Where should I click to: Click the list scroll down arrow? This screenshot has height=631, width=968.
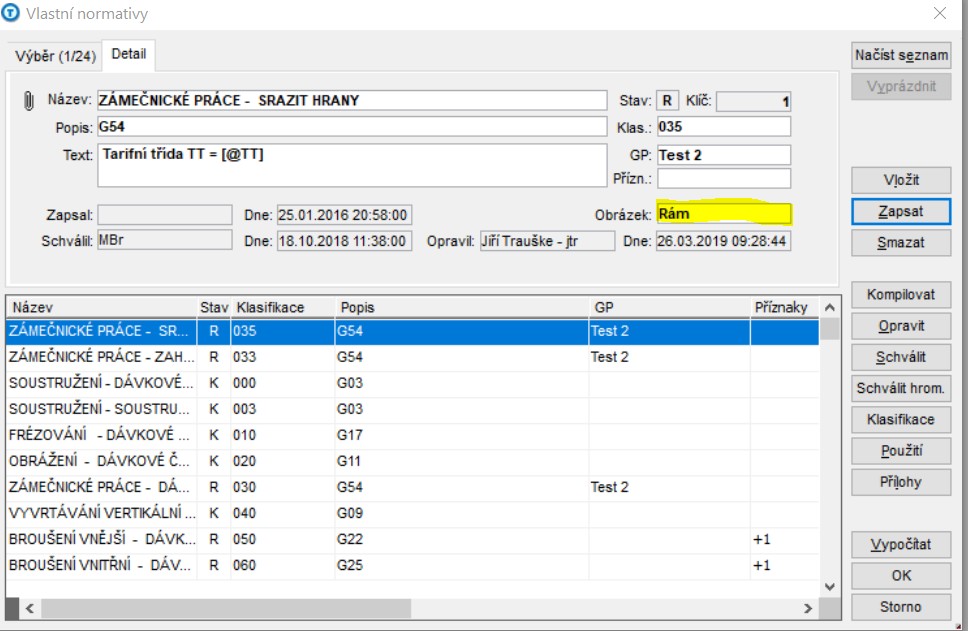(x=830, y=587)
